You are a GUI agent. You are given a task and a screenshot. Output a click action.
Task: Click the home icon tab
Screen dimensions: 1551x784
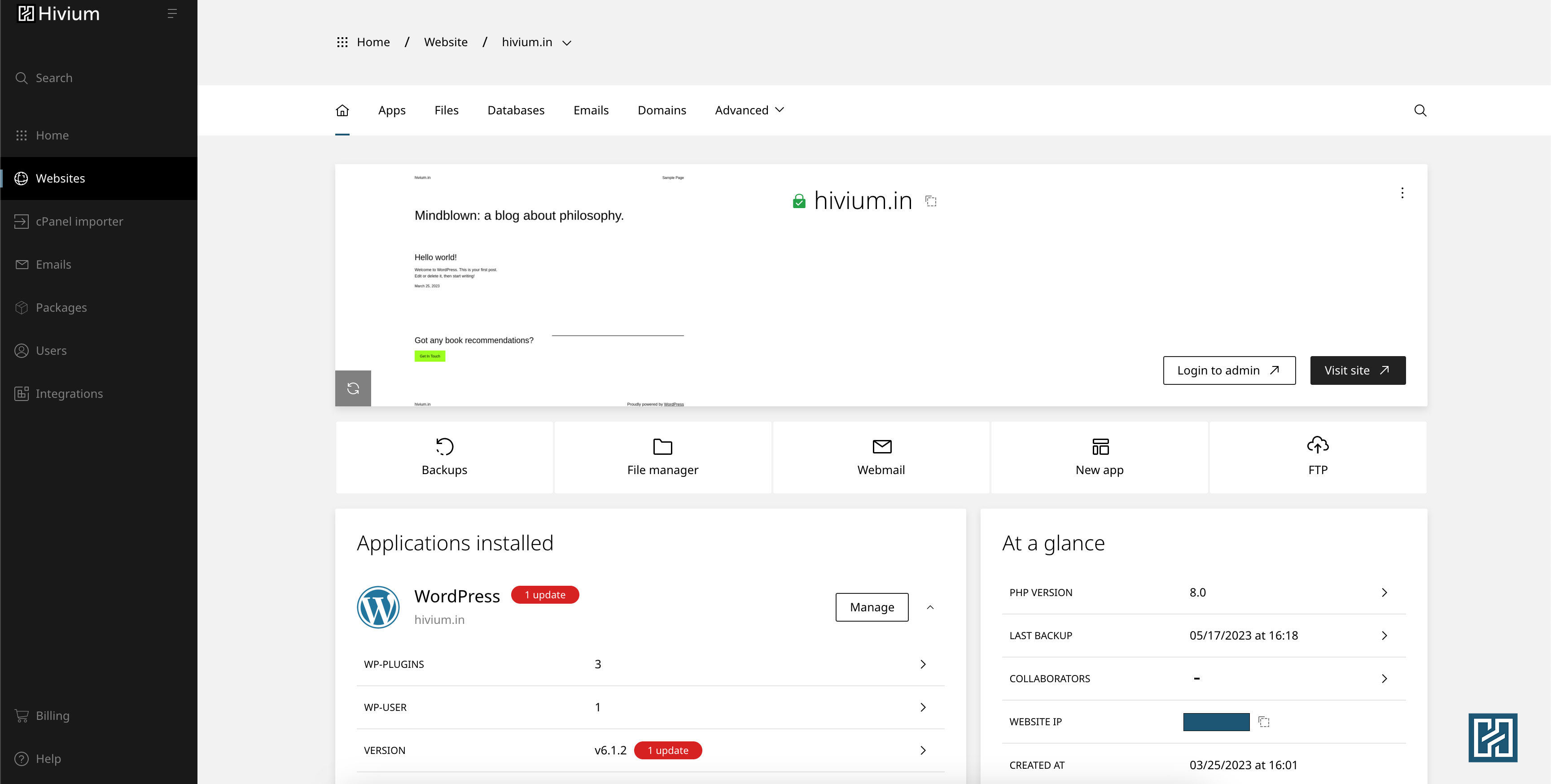point(342,110)
